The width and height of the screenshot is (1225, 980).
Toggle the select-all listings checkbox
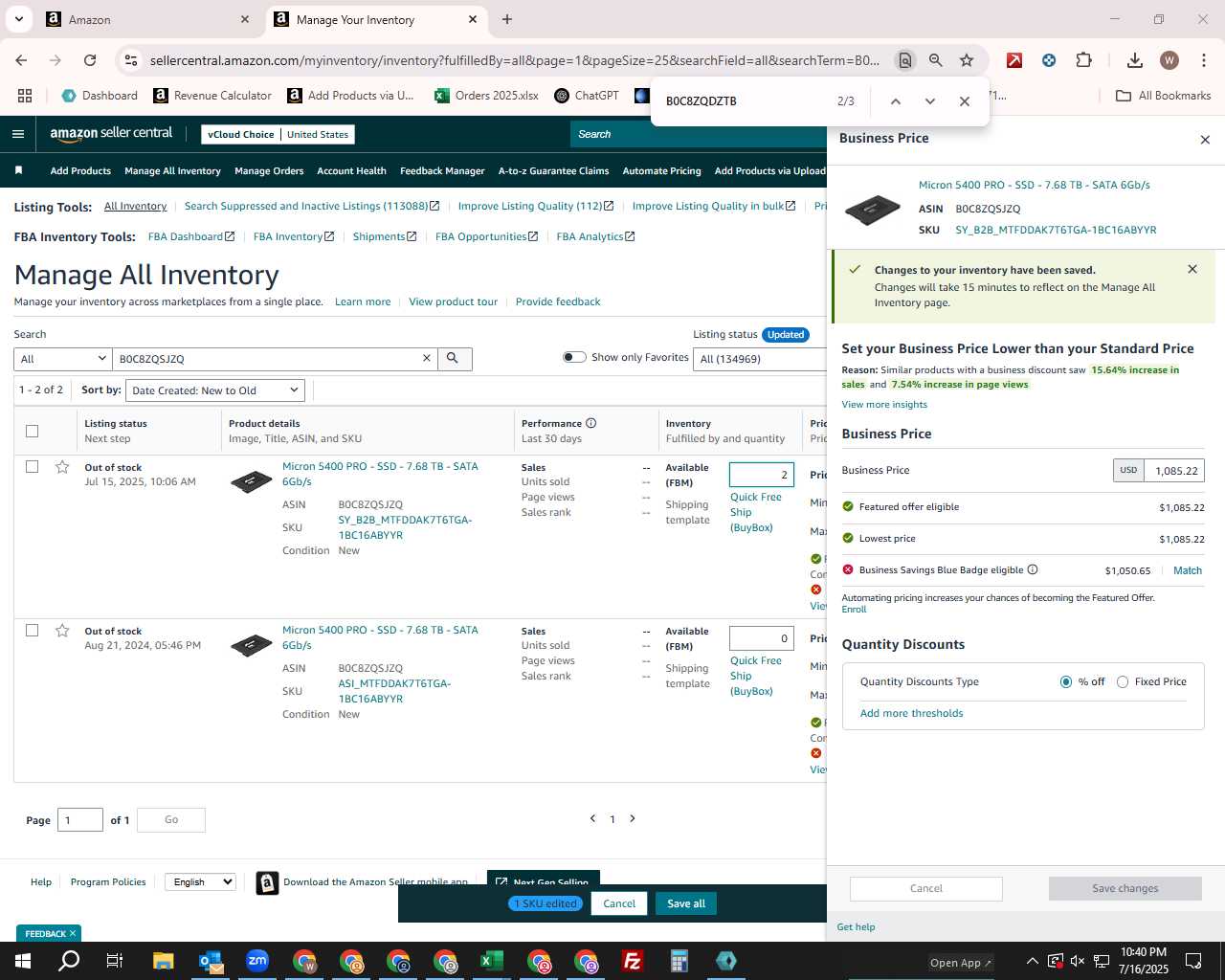(32, 431)
